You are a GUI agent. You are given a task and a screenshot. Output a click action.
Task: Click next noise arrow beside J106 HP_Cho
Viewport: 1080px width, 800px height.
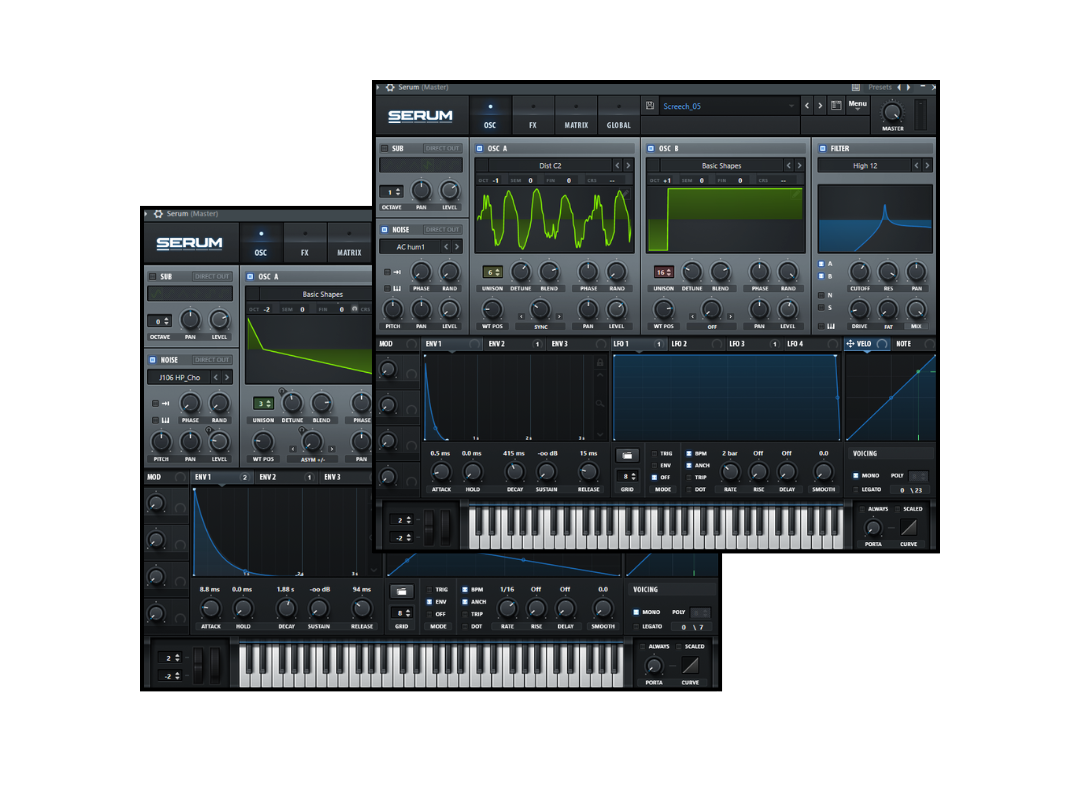coord(228,377)
